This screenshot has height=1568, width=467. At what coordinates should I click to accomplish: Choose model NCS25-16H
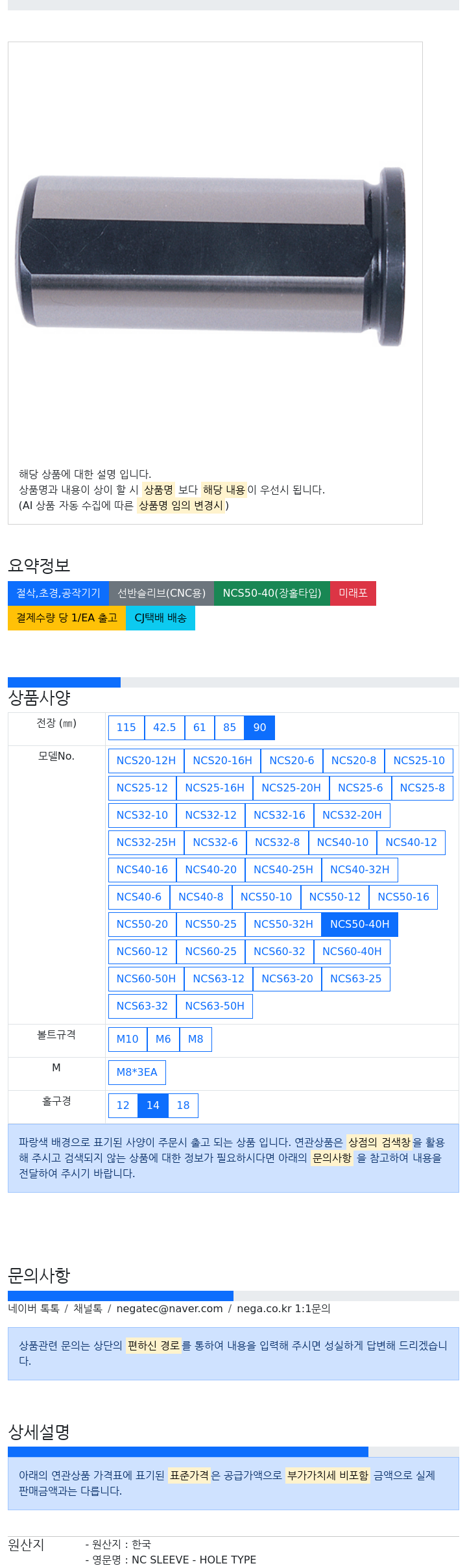215,788
